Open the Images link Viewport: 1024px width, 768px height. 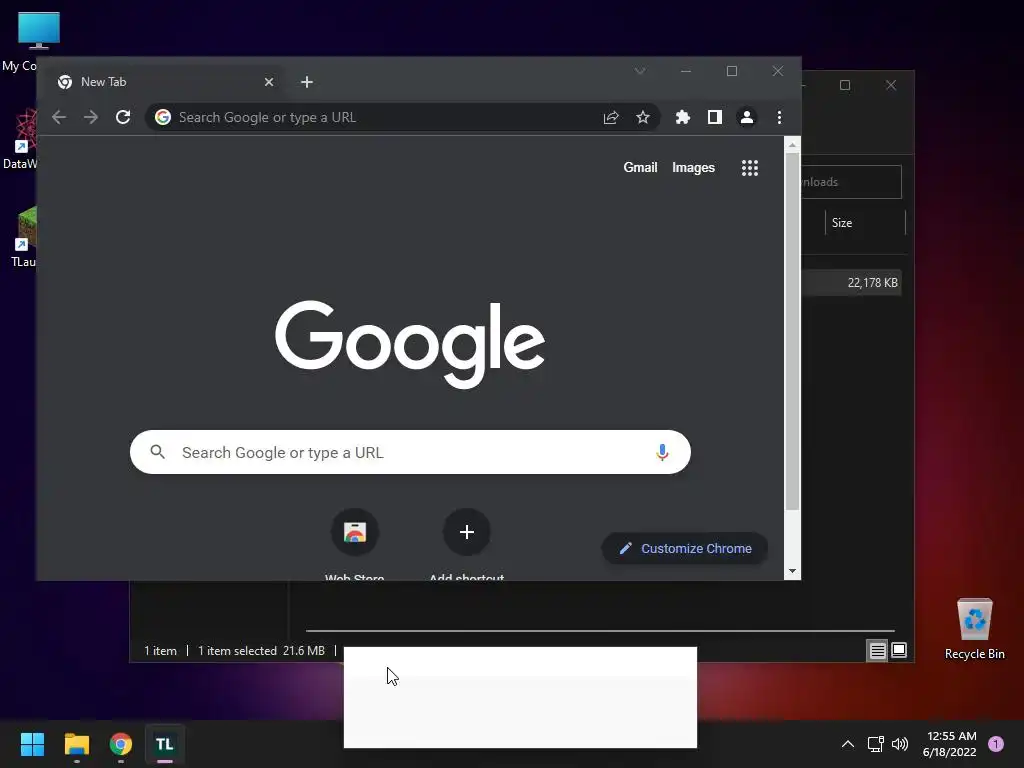coord(693,167)
